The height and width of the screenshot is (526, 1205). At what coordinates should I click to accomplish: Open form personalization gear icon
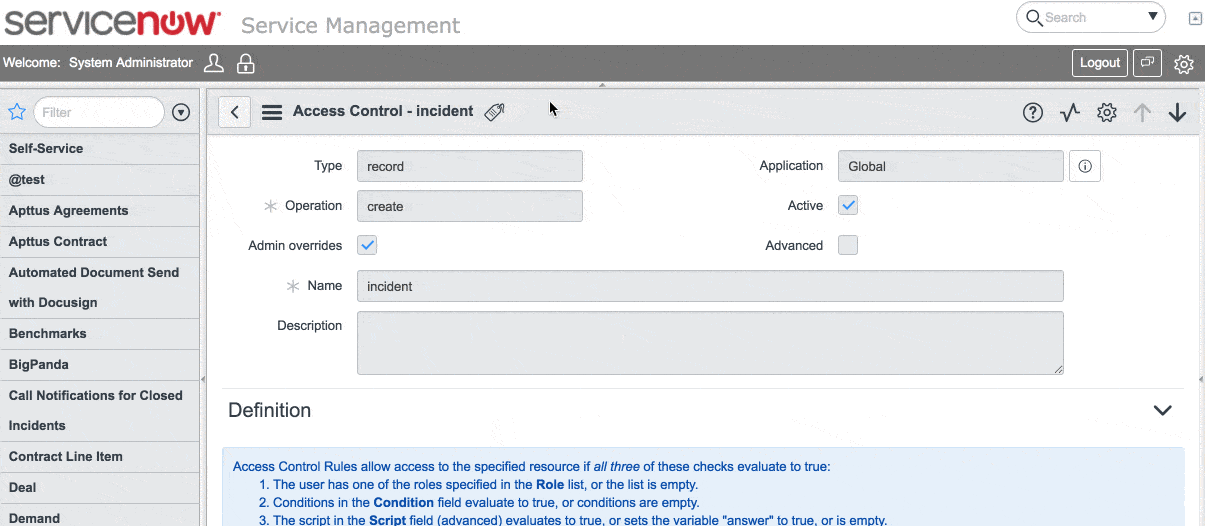pyautogui.click(x=1106, y=113)
